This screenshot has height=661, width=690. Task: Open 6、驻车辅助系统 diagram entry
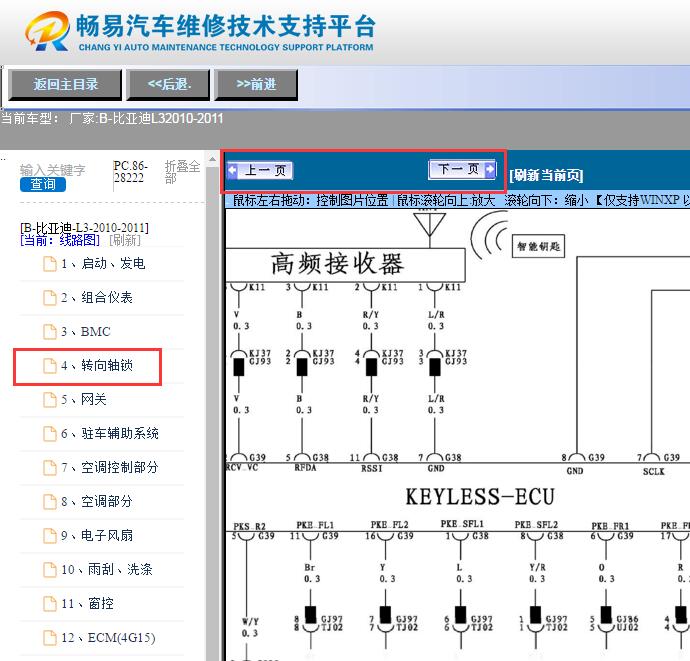click(110, 433)
